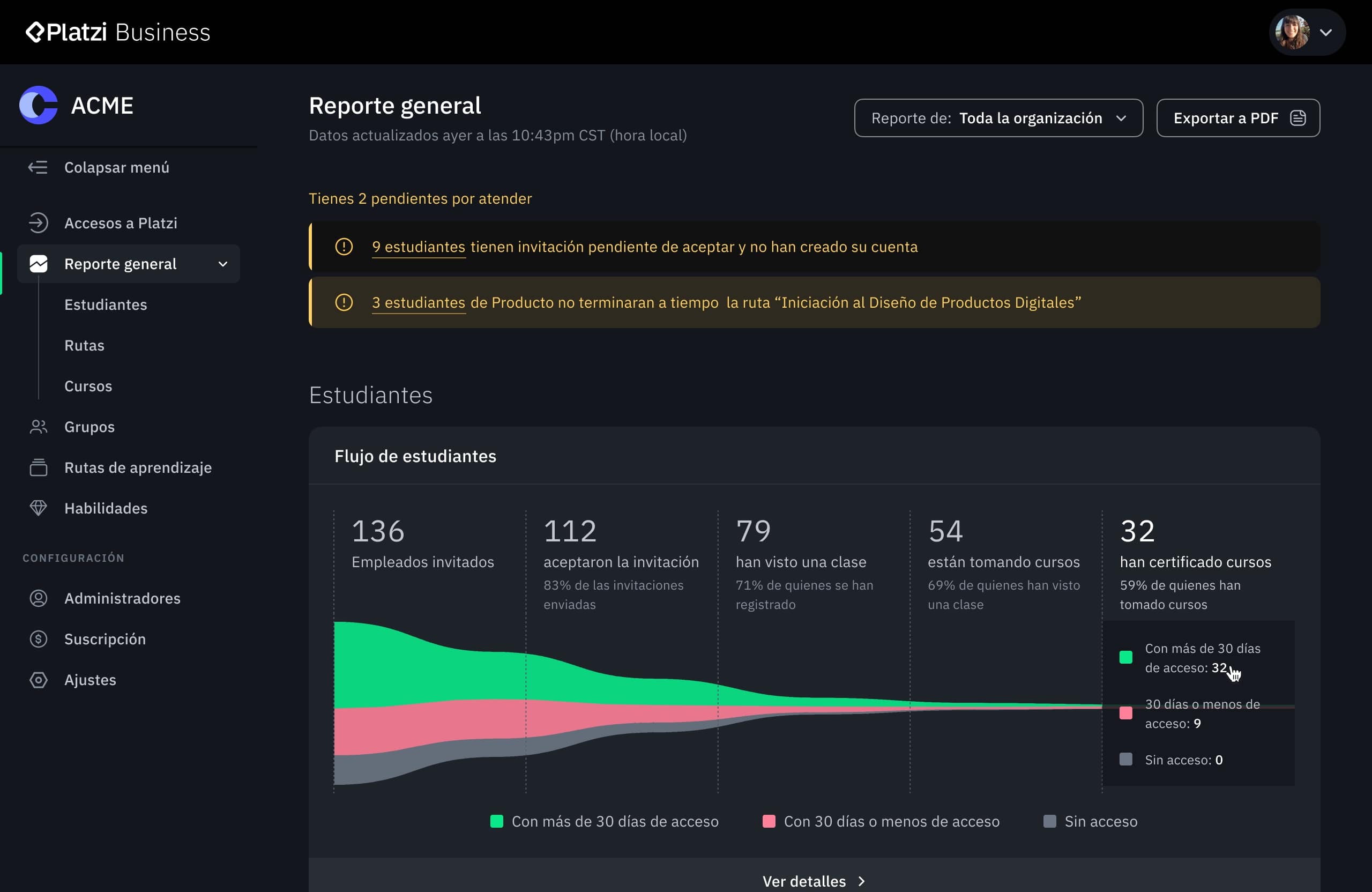Image resolution: width=1372 pixels, height=892 pixels.
Task: Click the Grupos people icon
Action: coord(38,427)
